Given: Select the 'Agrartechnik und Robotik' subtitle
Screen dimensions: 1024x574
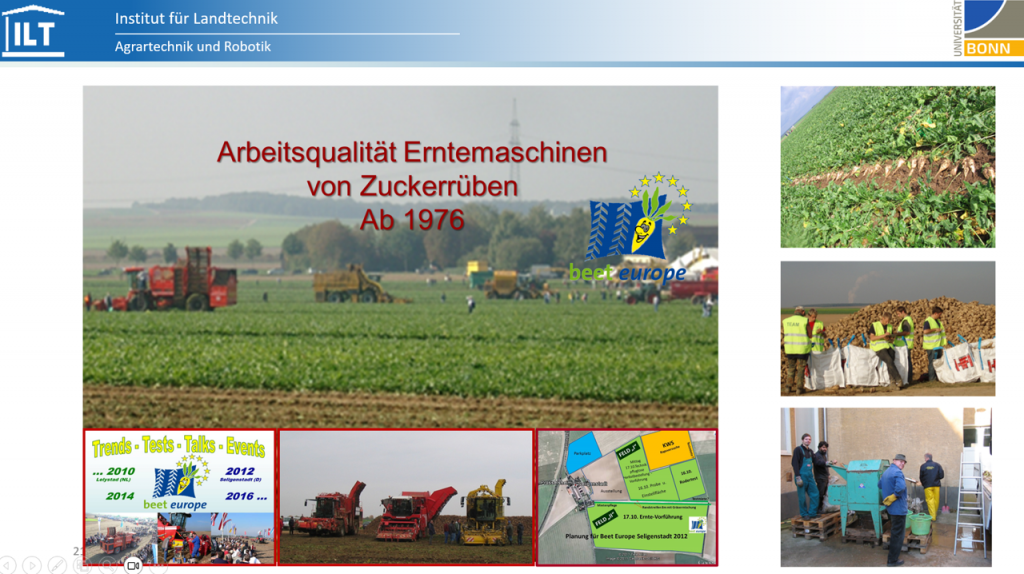Looking at the screenshot, I should (x=192, y=46).
